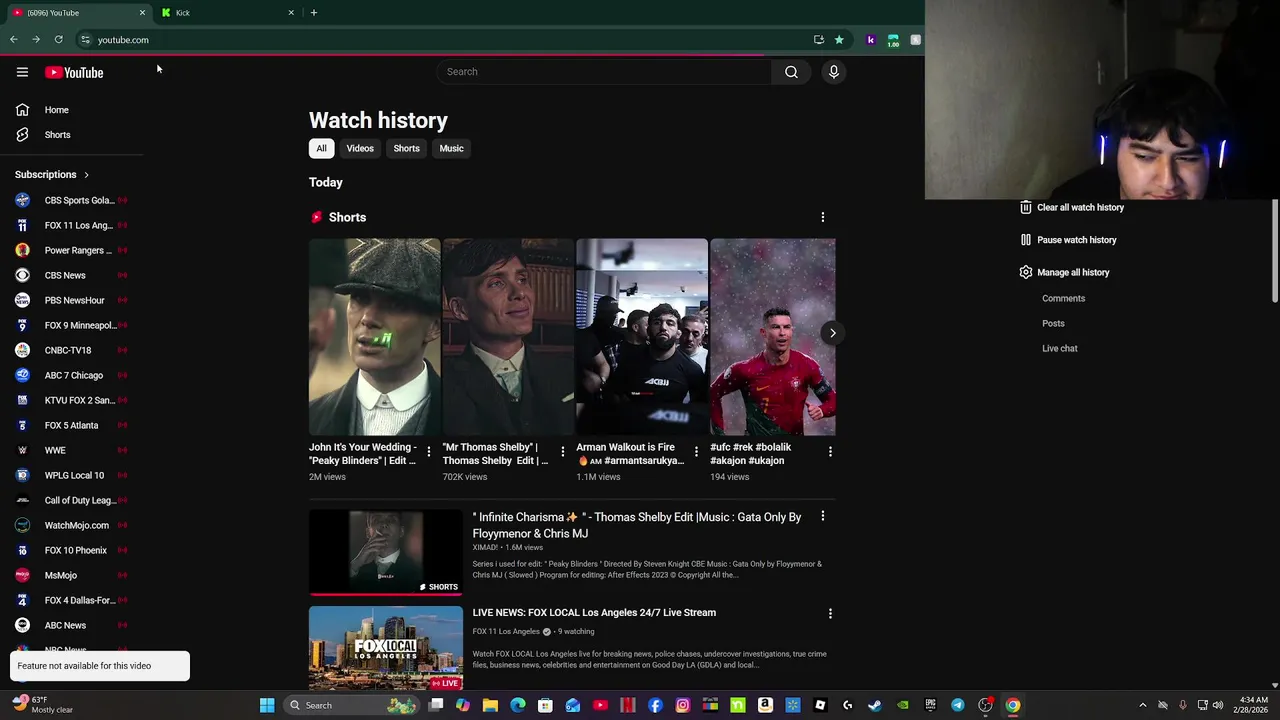Open menu for Mr Thomas Shelby short

[563, 452]
